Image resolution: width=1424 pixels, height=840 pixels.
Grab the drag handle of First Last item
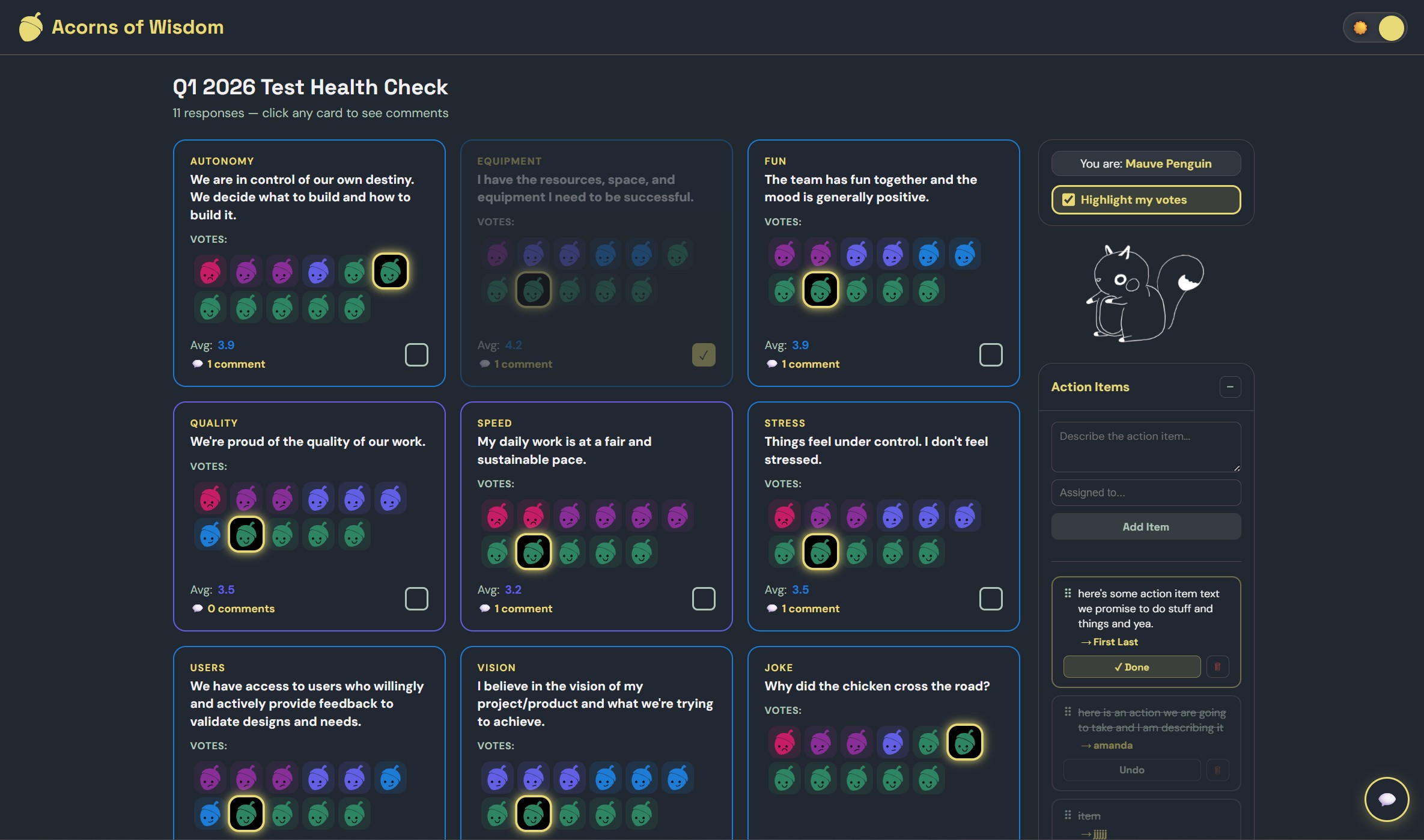click(1068, 593)
